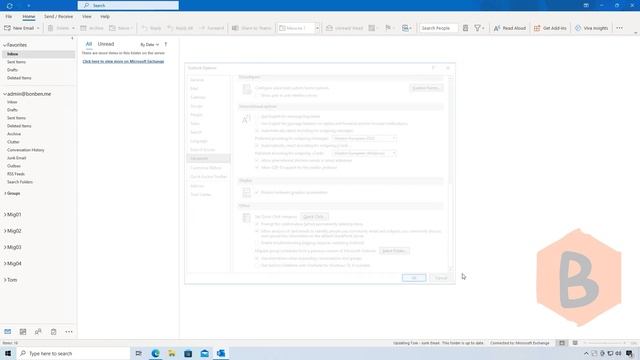This screenshot has height=360, width=640.
Task: Expand the Mig03 mailbox
Action: click(5, 247)
